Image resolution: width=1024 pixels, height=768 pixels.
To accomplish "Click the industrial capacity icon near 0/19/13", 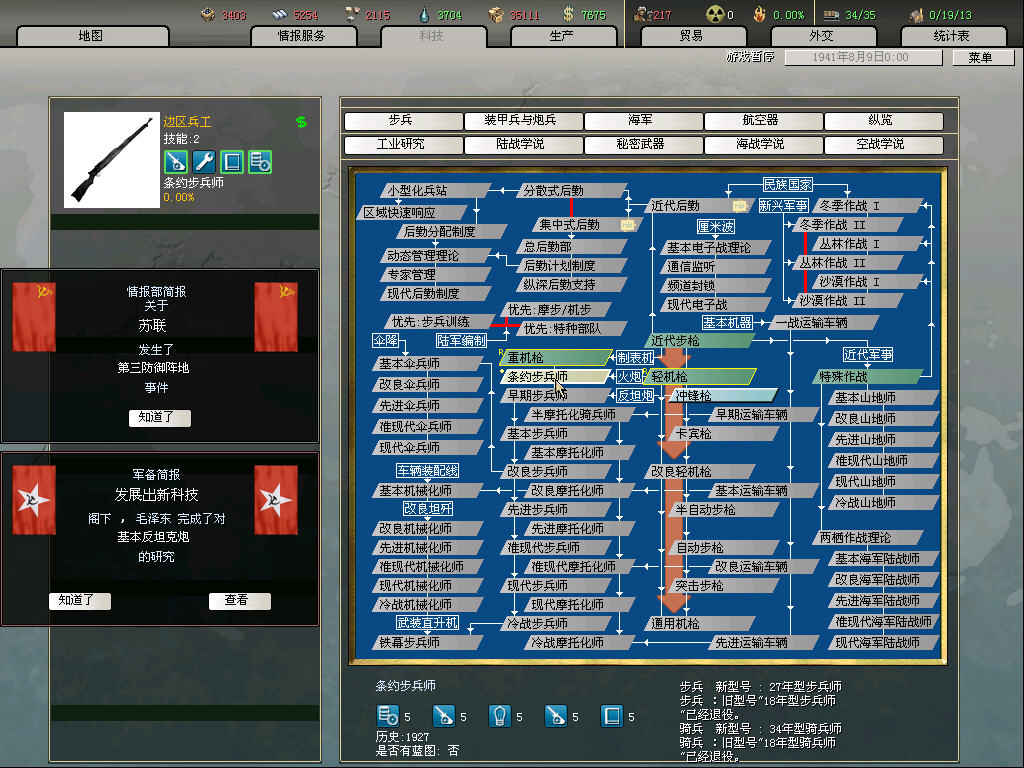I will point(916,14).
